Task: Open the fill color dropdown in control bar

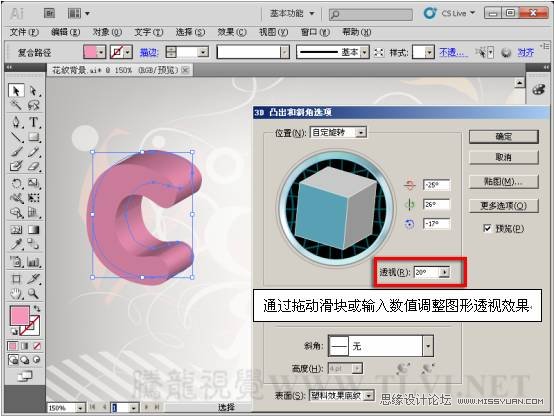Action: [101, 53]
